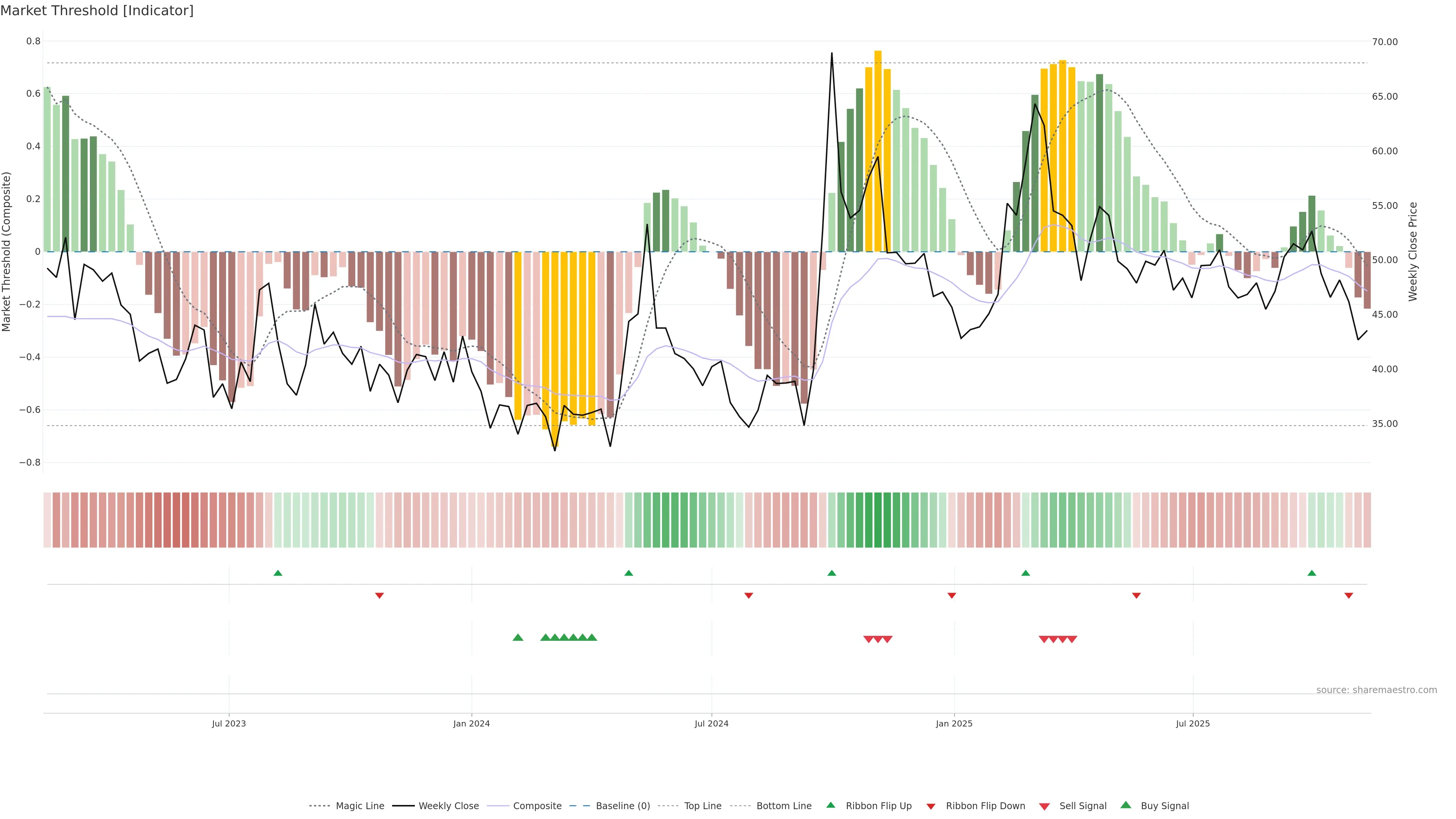Click the Baseline (0) legend label
This screenshot has width=1456, height=819.
(x=623, y=805)
